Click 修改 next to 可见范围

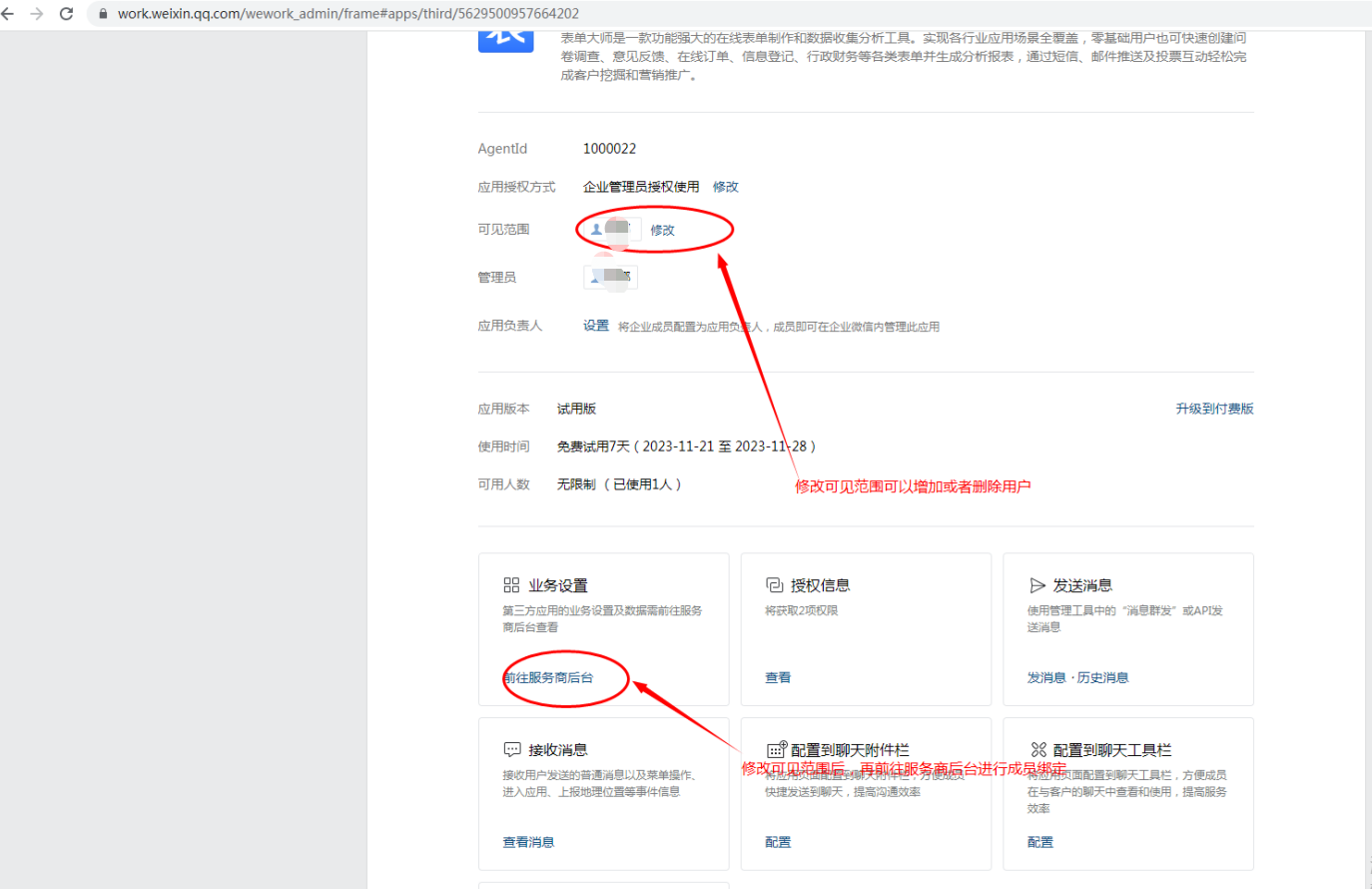tap(663, 230)
